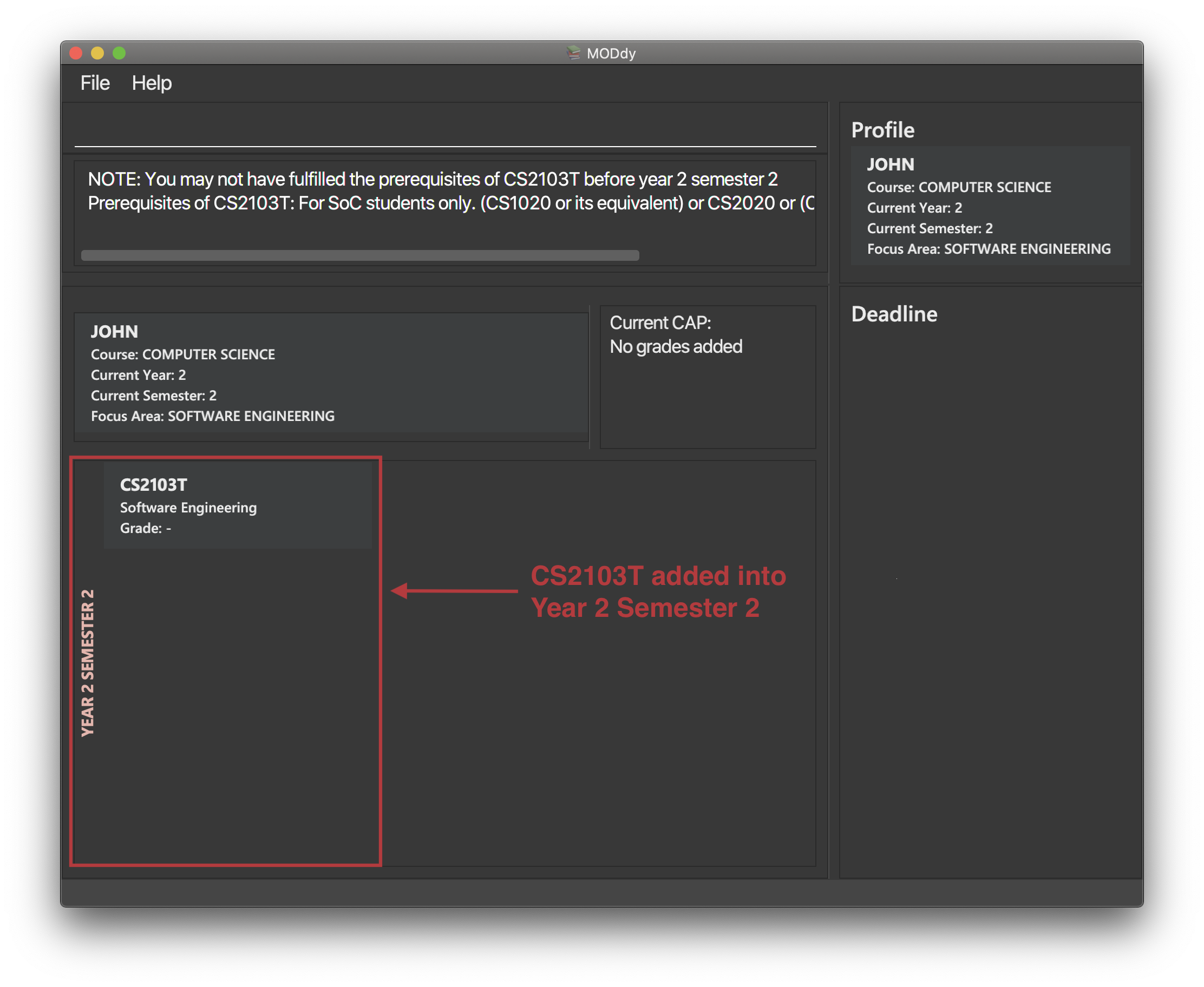Click the 'Software Engineering' module title
This screenshot has height=987, width=1204.
click(188, 508)
